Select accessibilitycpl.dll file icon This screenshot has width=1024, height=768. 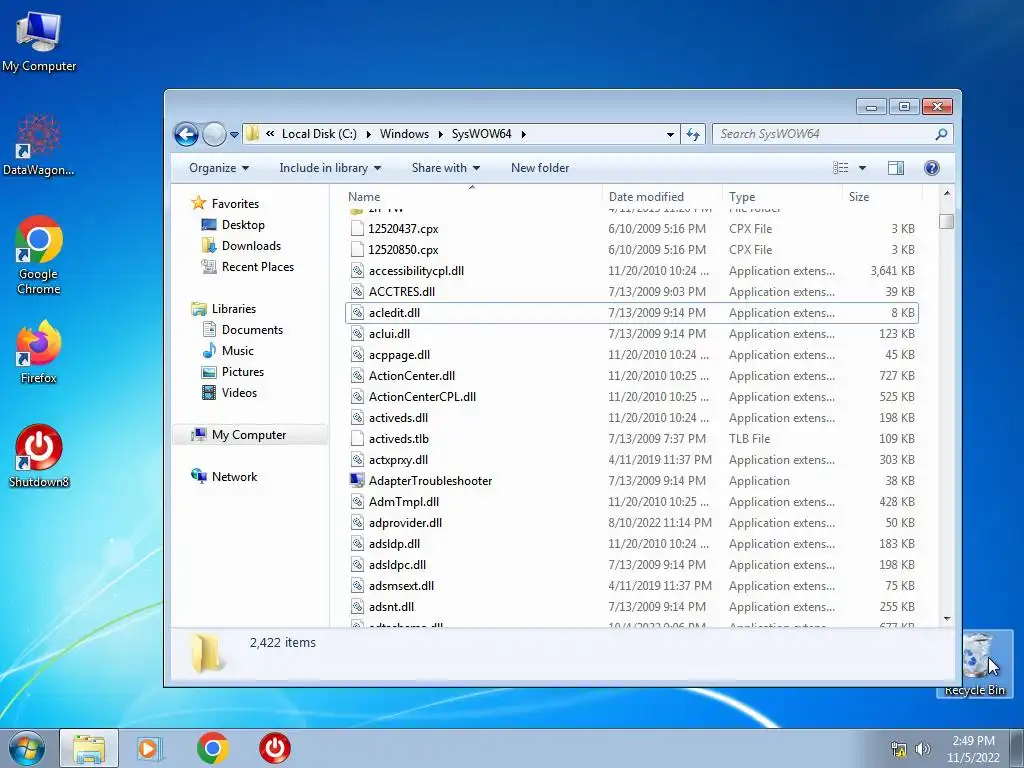pyautogui.click(x=357, y=271)
